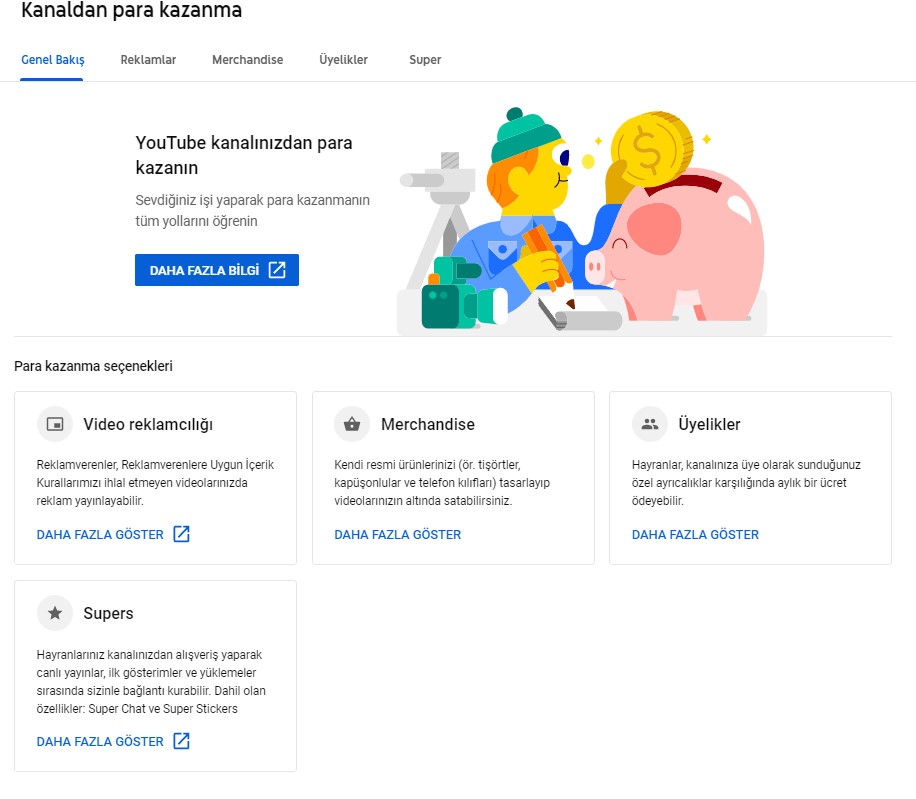Select the Üyelikler tab
The height and width of the screenshot is (799, 916).
click(x=343, y=60)
